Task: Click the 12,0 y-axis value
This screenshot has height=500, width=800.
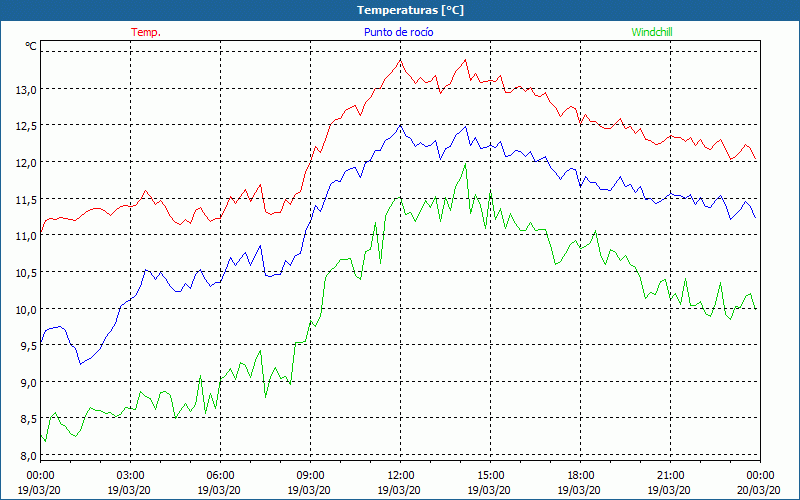Action: pyautogui.click(x=26, y=163)
